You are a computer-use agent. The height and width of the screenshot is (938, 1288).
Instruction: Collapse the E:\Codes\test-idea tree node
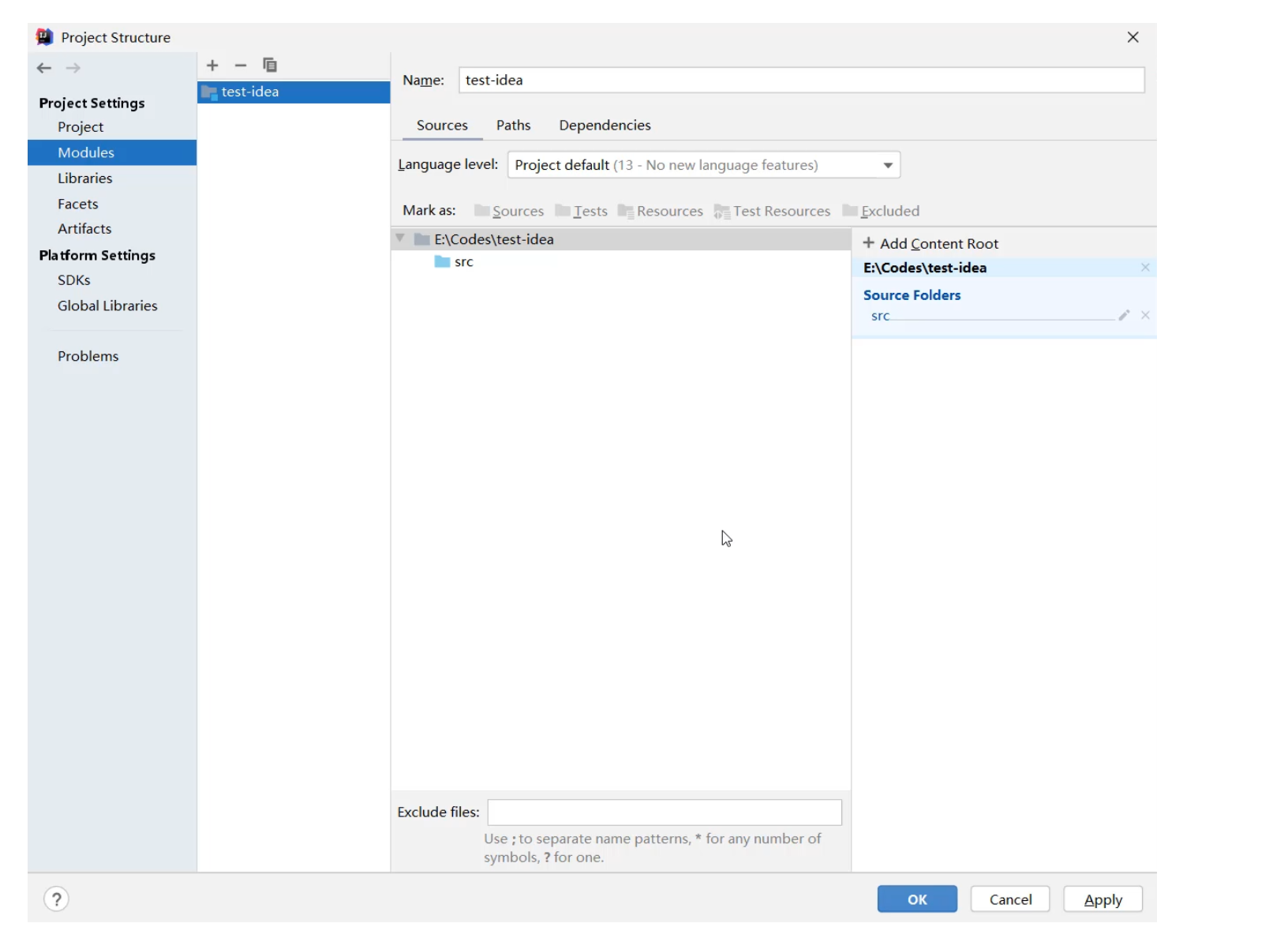(400, 238)
